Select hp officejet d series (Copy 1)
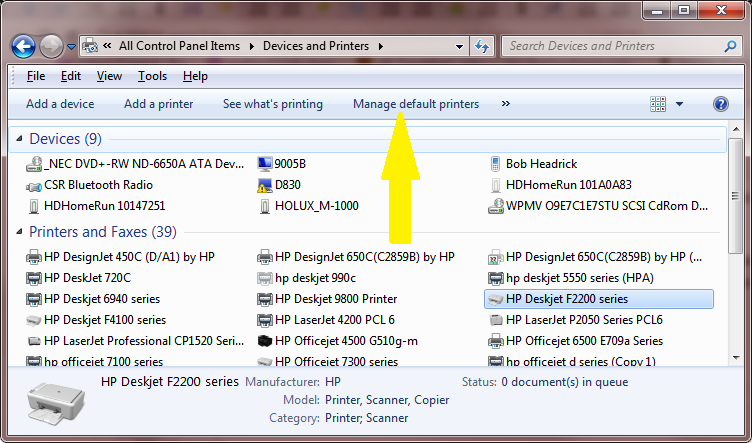Image resolution: width=752 pixels, height=443 pixels. tap(572, 361)
